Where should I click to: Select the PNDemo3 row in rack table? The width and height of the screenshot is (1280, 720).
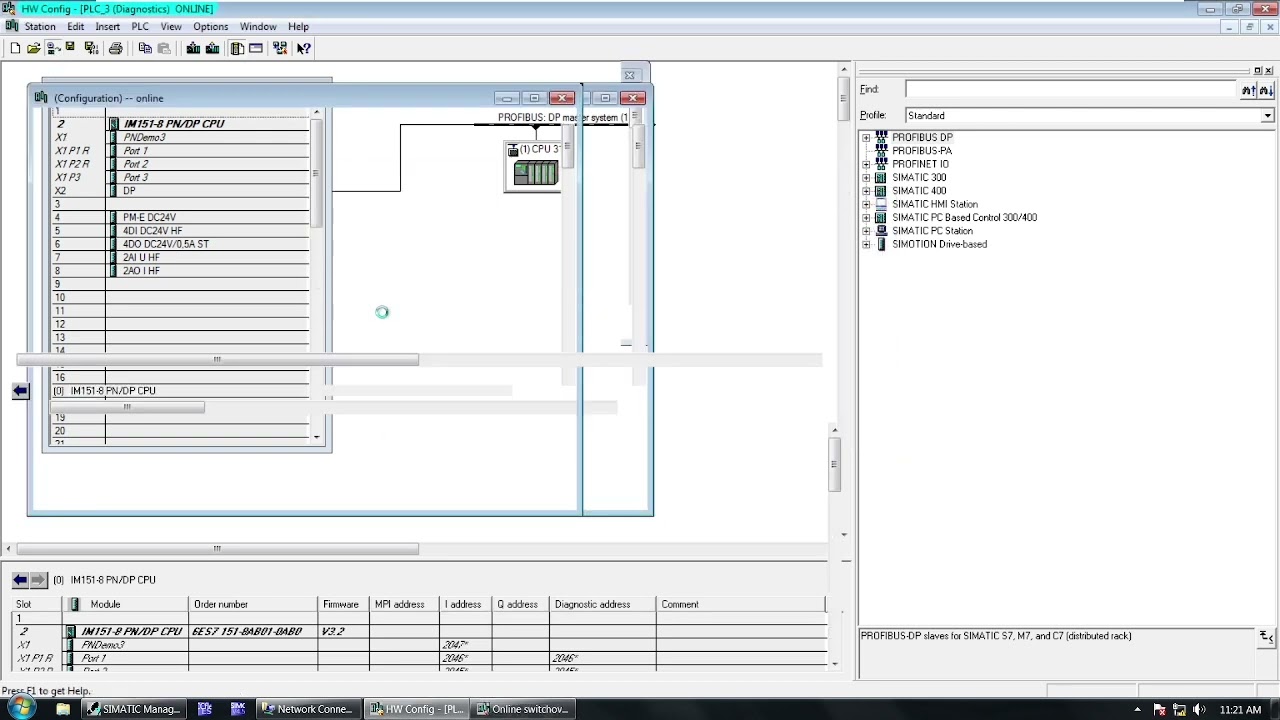(x=181, y=137)
